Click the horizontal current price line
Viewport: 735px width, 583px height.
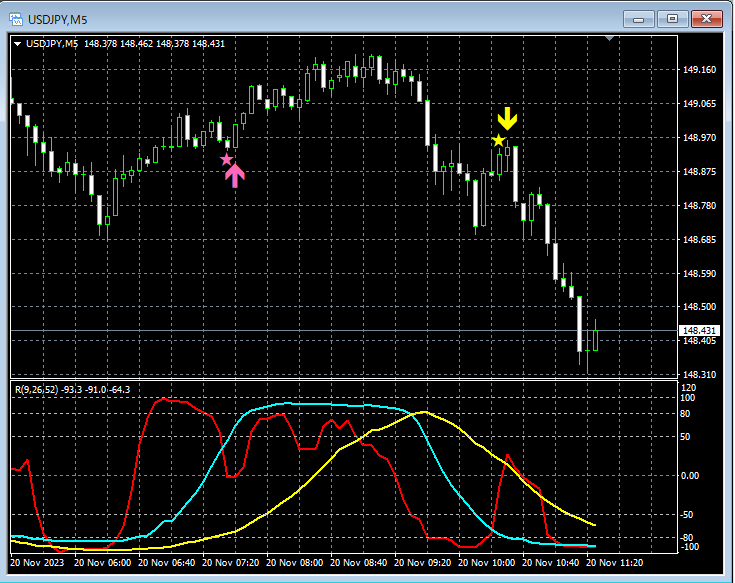click(x=344, y=330)
